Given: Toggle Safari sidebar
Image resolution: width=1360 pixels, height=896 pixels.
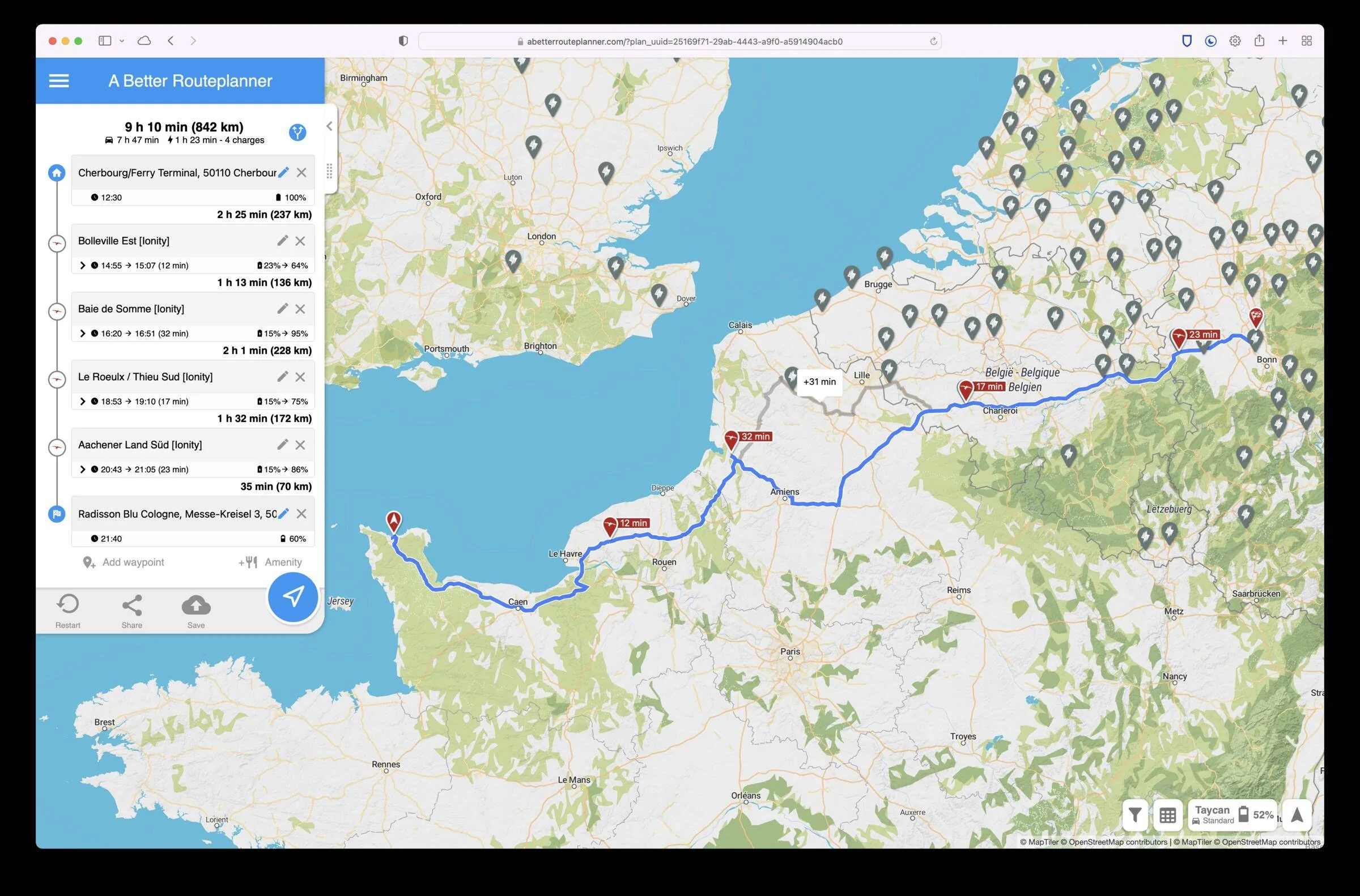Looking at the screenshot, I should (105, 41).
